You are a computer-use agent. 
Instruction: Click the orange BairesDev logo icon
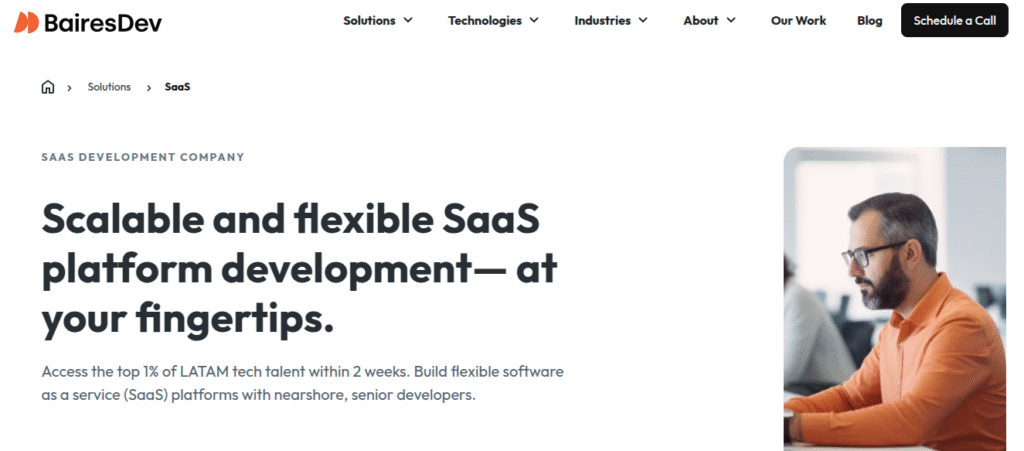tap(27, 22)
